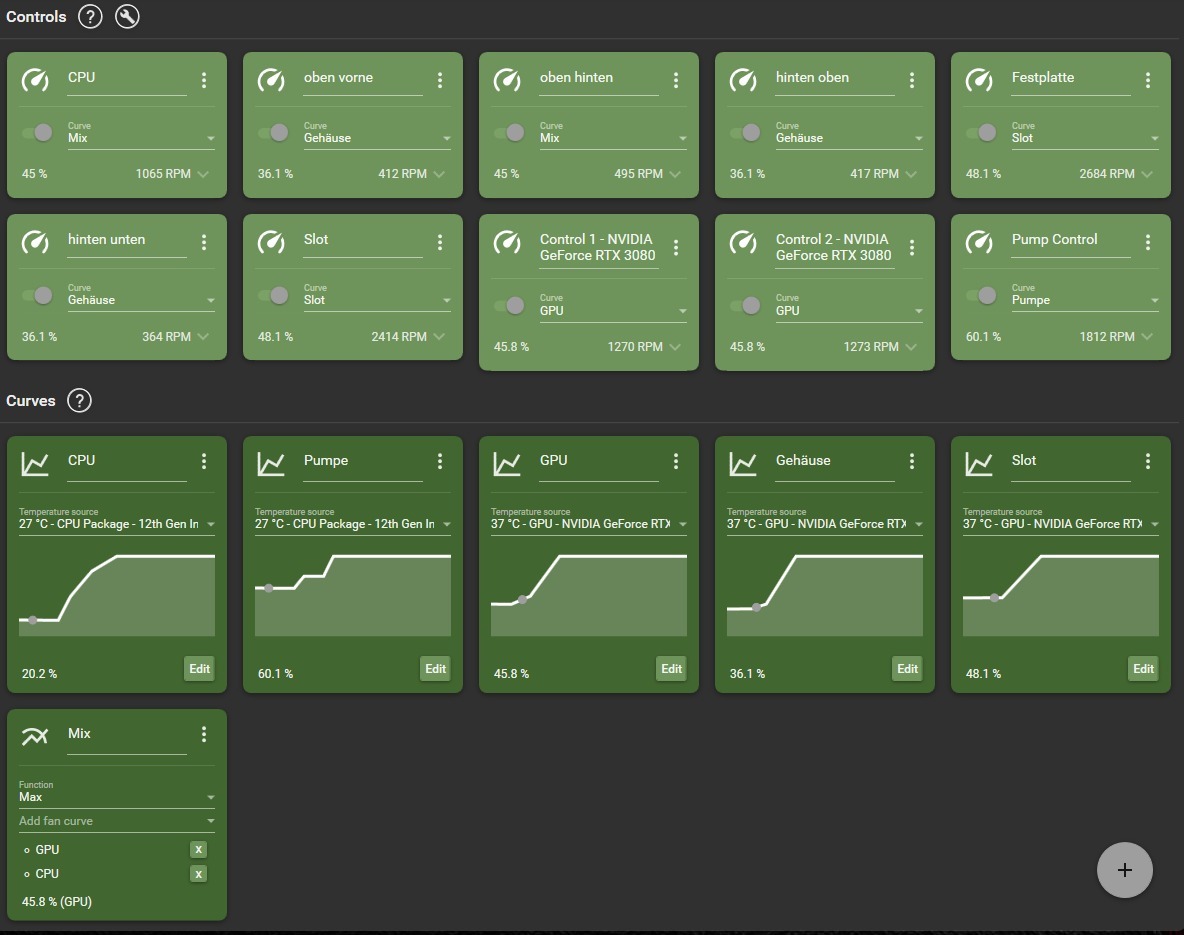Image resolution: width=1184 pixels, height=935 pixels.
Task: Open Curve dropdown on oben vorne card
Action: (378, 134)
